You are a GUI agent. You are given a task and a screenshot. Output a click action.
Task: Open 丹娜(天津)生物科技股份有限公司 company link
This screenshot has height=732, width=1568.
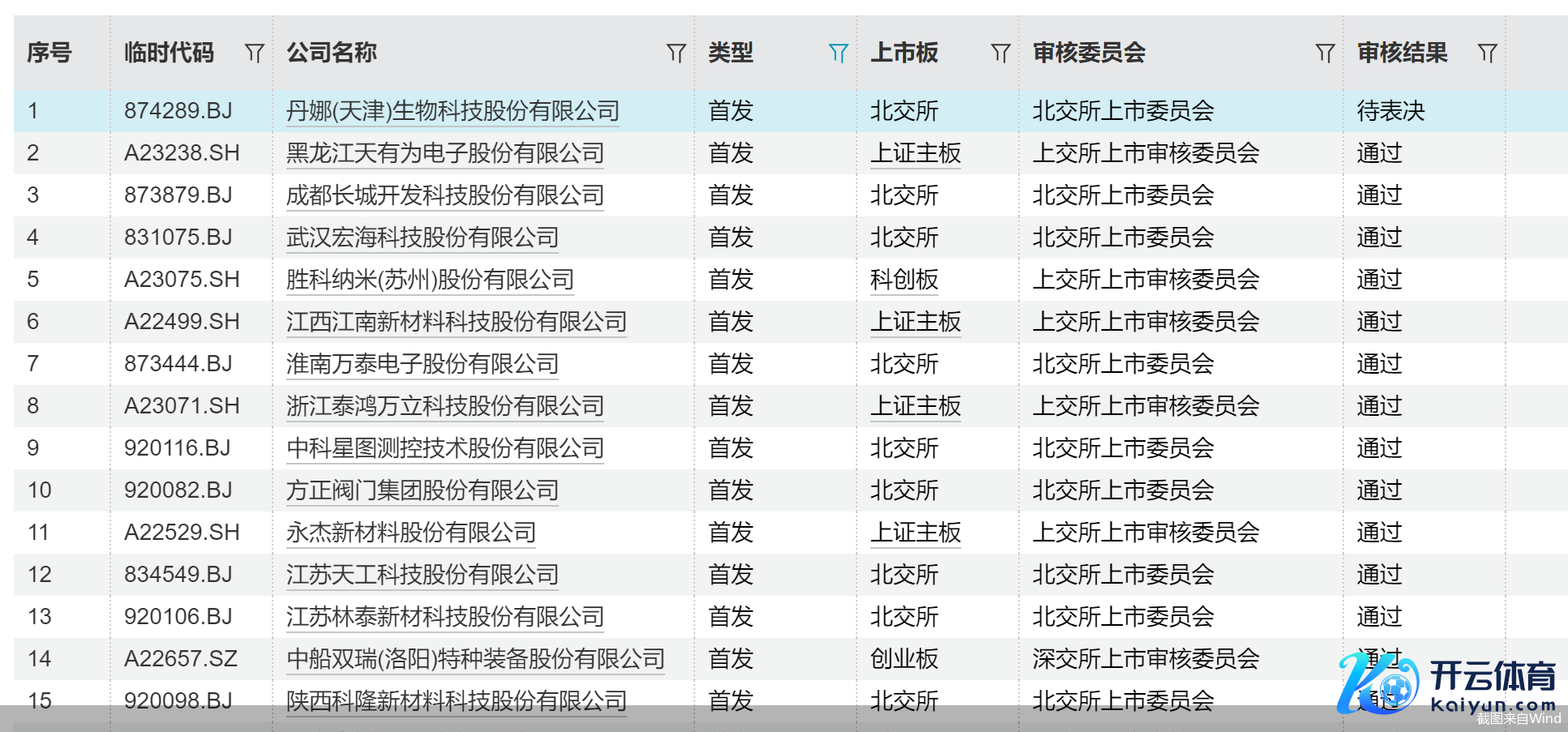pos(453,111)
